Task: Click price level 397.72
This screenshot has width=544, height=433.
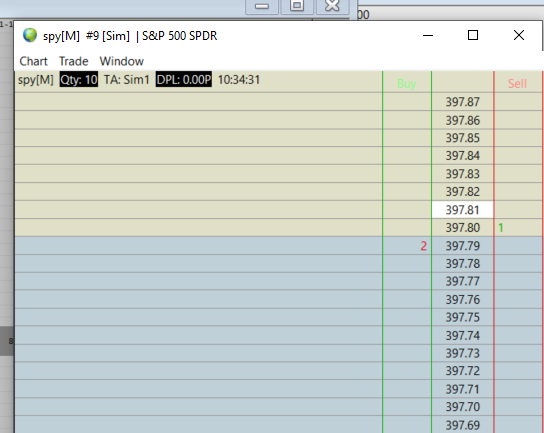Action: pyautogui.click(x=462, y=371)
